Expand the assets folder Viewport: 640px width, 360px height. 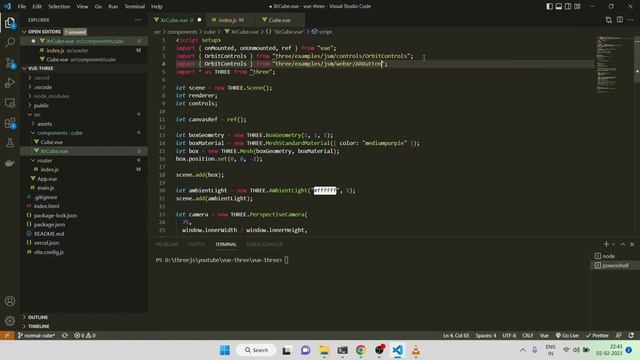coord(44,124)
